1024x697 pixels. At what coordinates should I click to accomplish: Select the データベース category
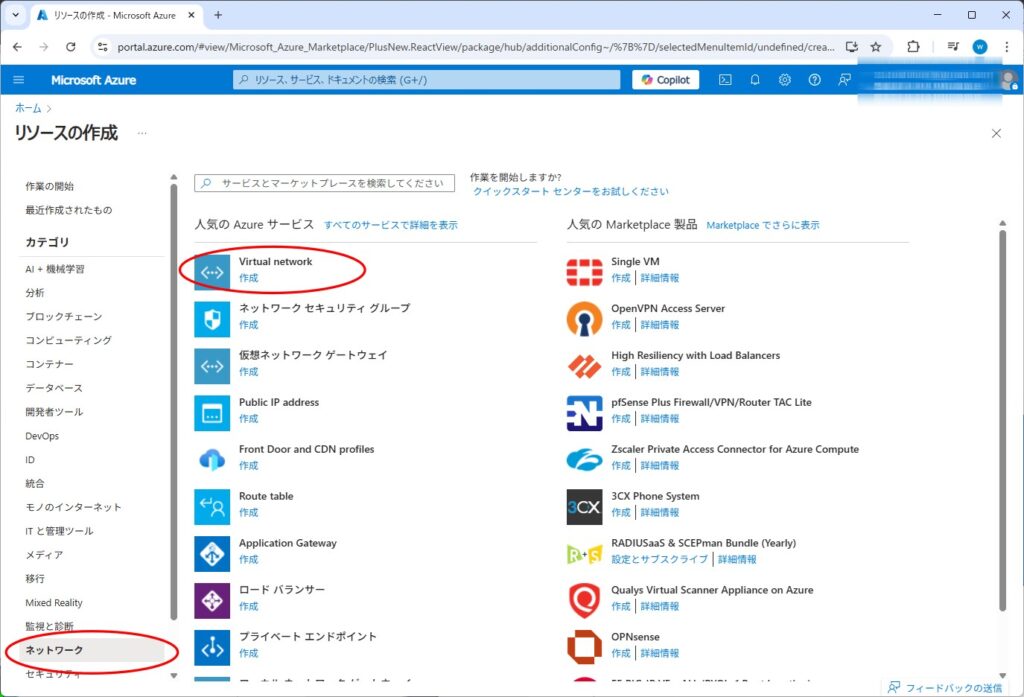pos(54,388)
